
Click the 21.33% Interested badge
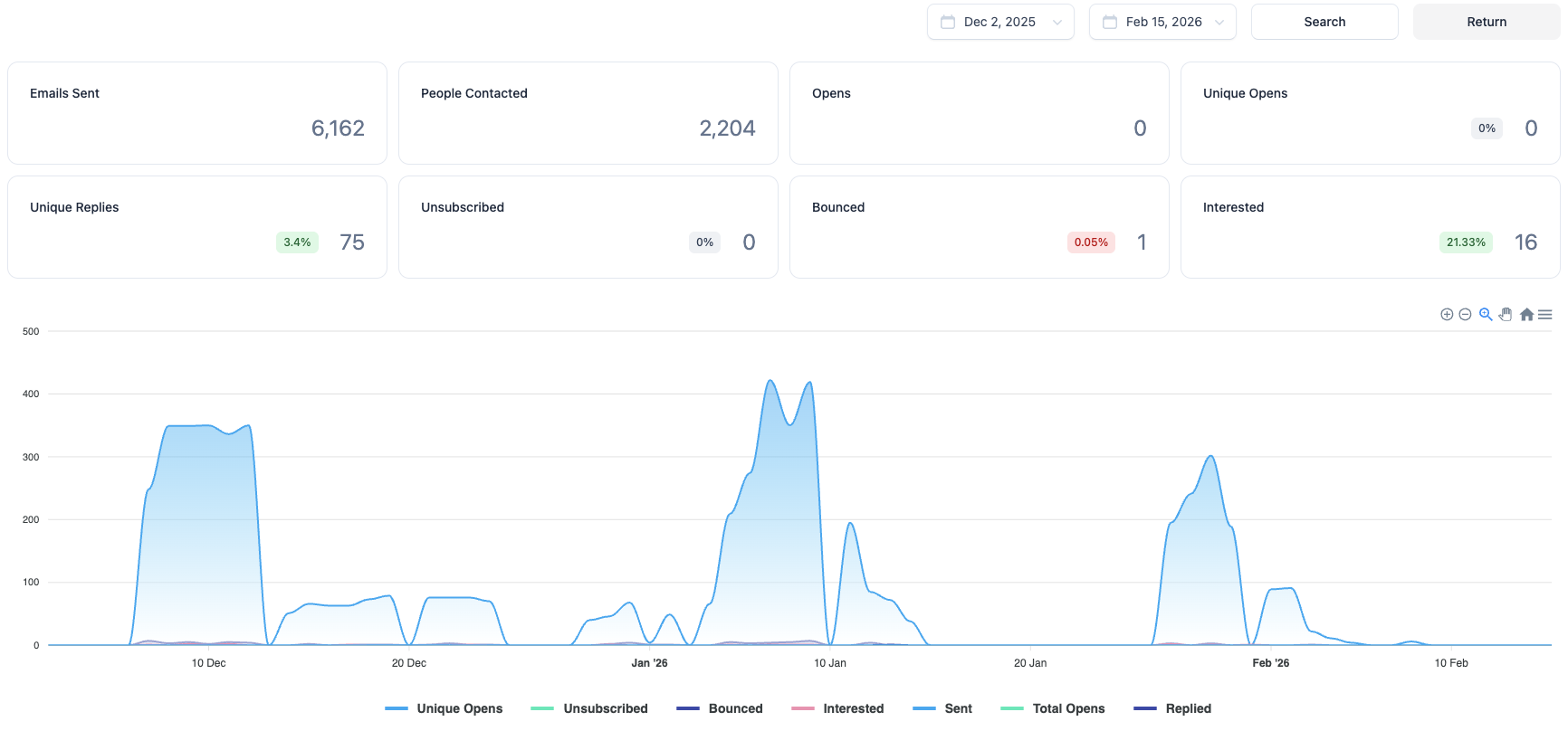tap(1466, 242)
